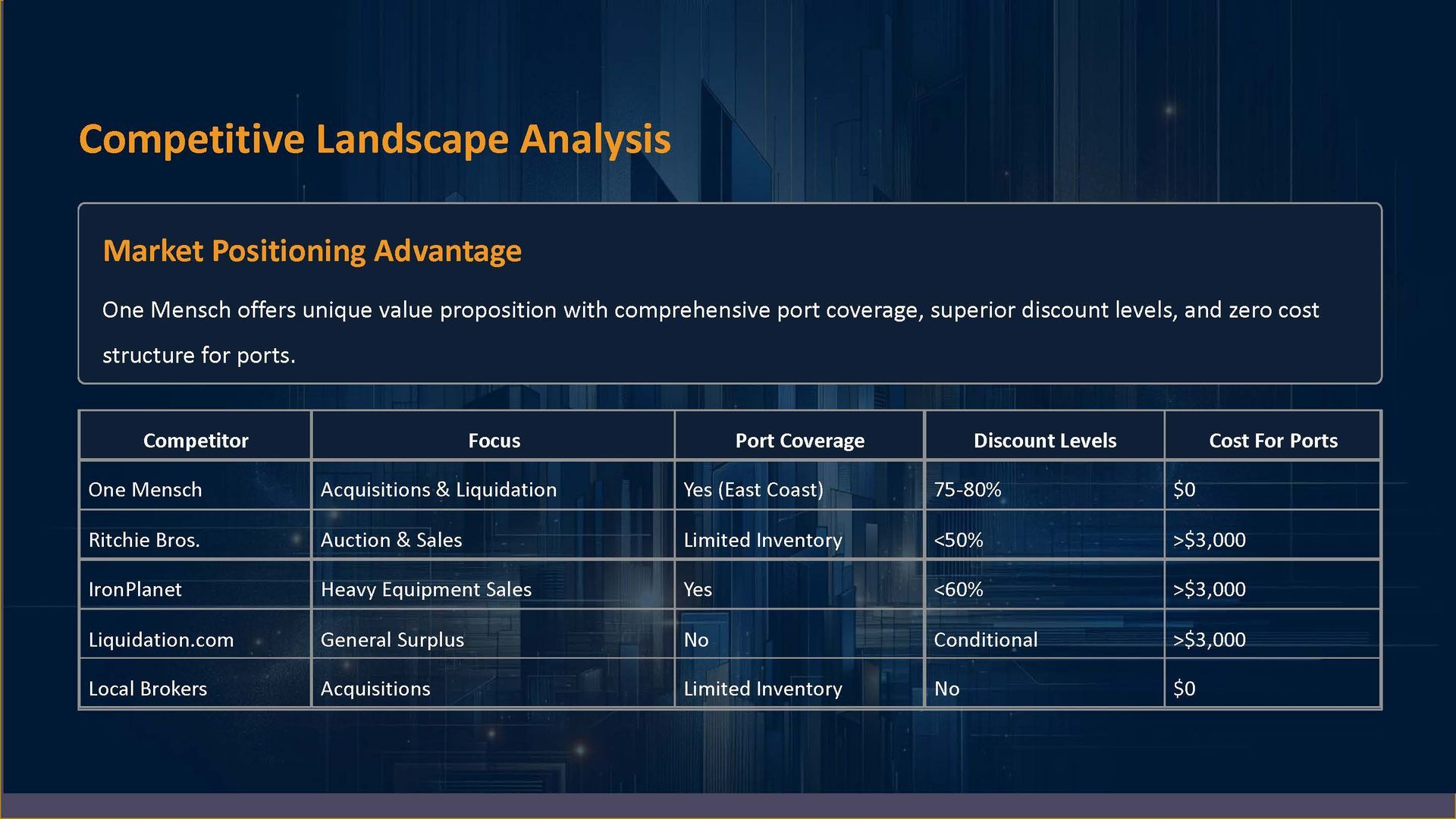This screenshot has height=819, width=1456.
Task: Click the 'Competitive Landscape Analysis' slide title
Action: (x=375, y=140)
